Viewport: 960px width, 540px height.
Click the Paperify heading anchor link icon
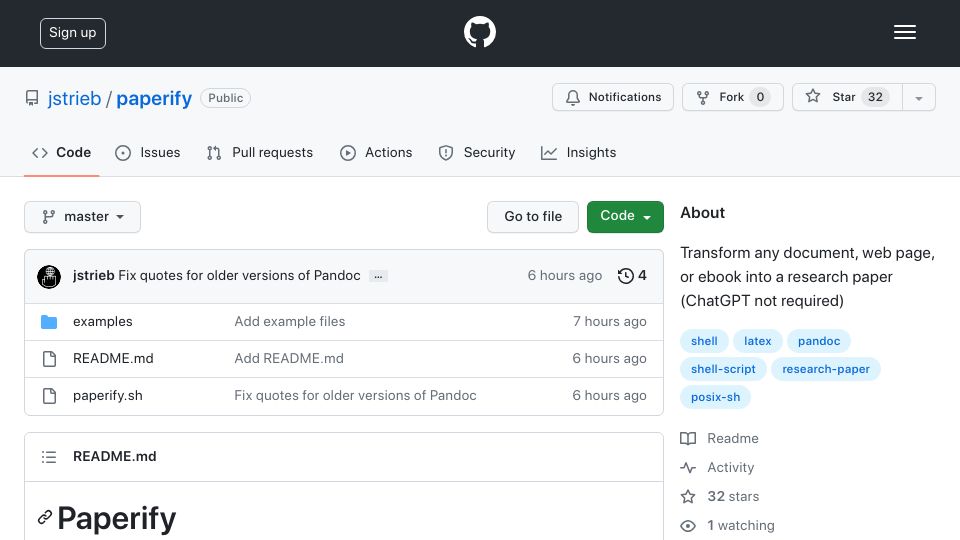44,518
